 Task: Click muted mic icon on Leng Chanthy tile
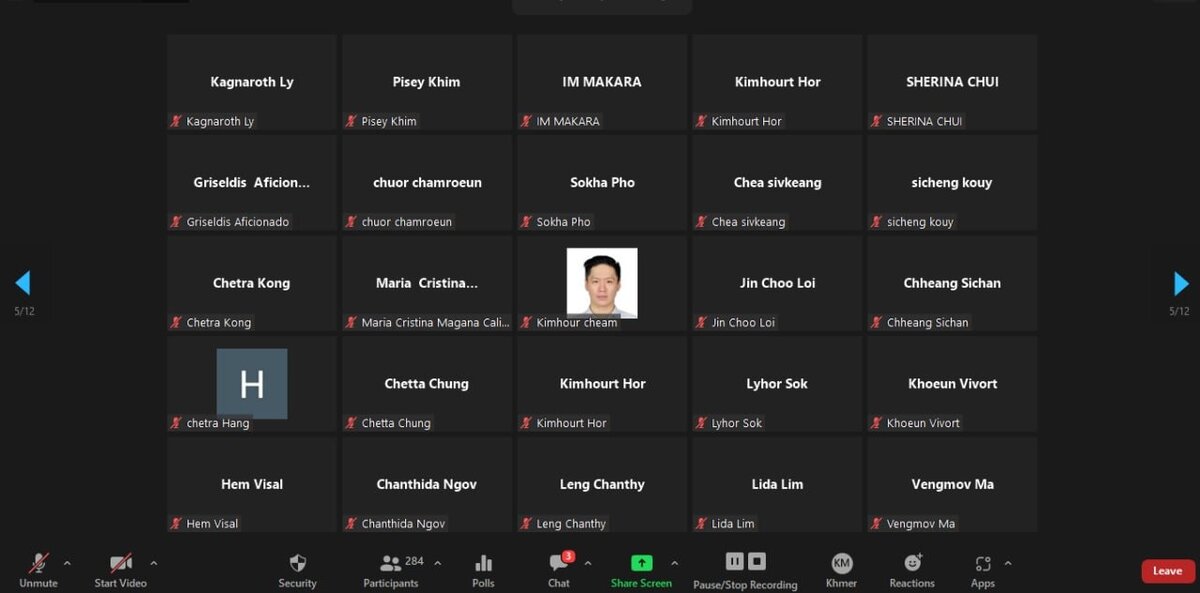526,523
